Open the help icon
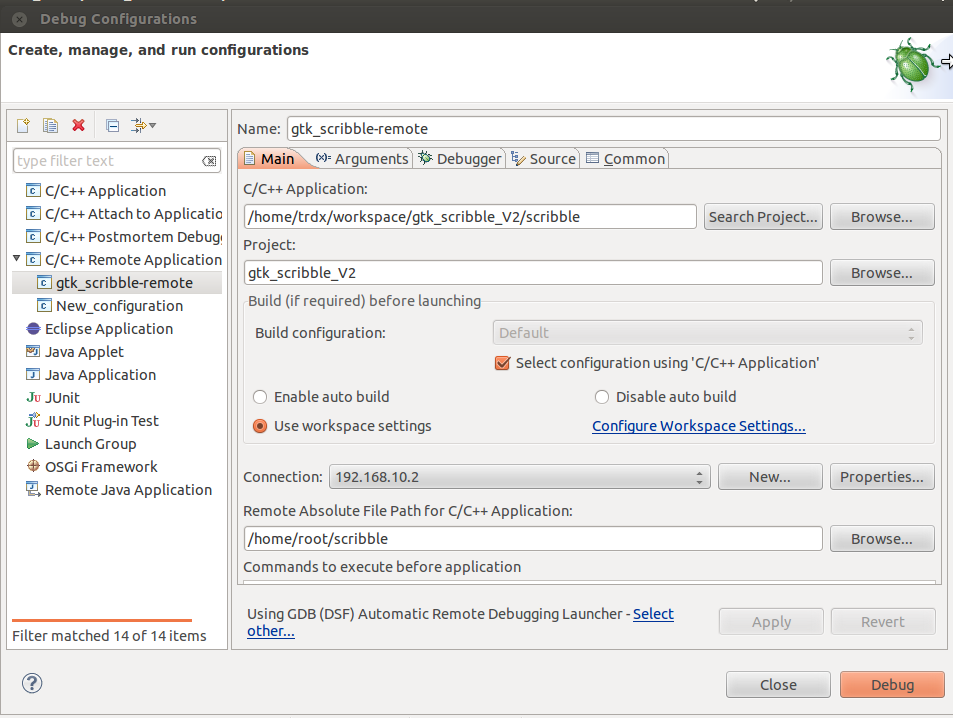The width and height of the screenshot is (953, 718). pos(32,683)
